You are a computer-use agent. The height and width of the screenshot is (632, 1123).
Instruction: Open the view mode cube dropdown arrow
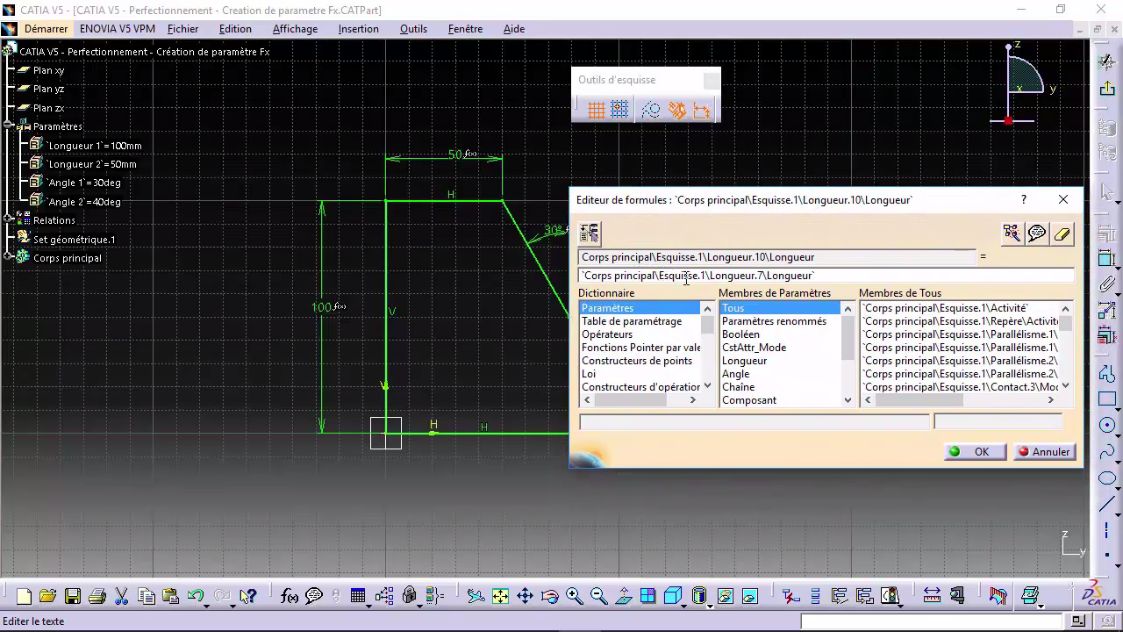pyautogui.click(x=685, y=605)
